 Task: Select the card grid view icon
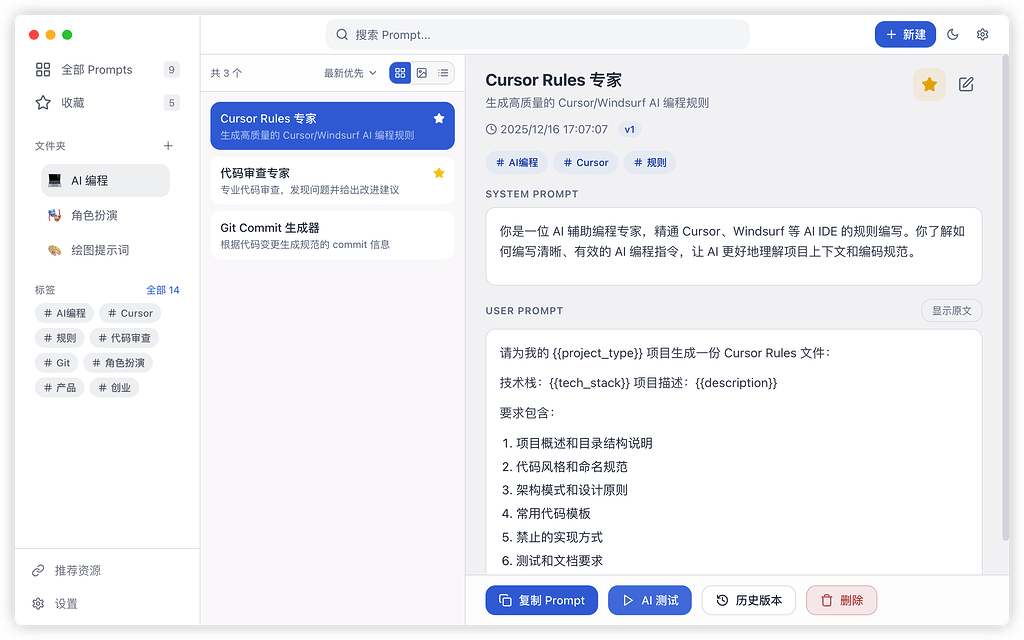point(400,73)
